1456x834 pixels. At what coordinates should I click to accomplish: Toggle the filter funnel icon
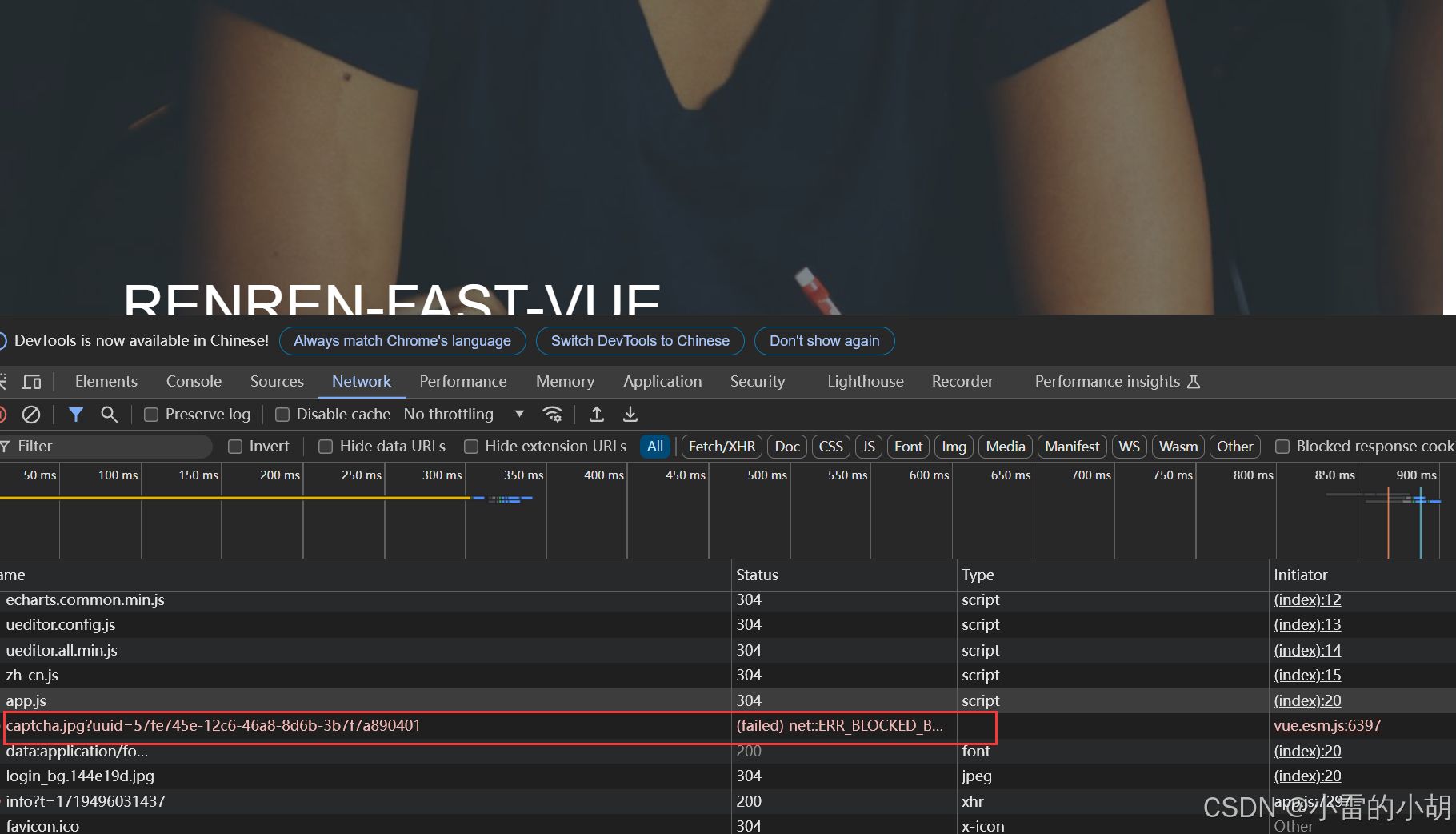76,415
